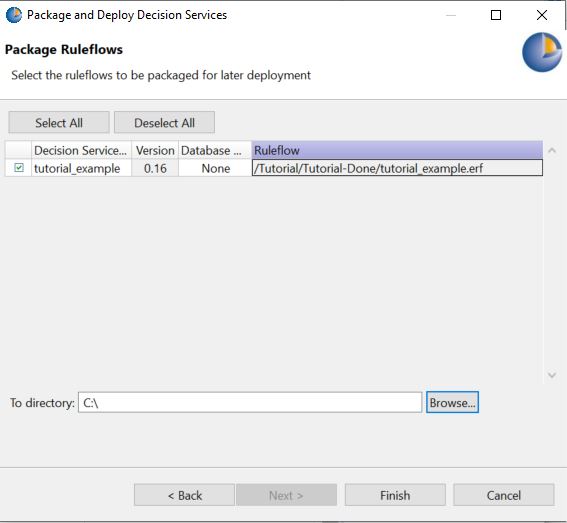Viewport: 567px width, 523px height.
Task: Maximize the Package and Deploy dialog
Action: (496, 15)
